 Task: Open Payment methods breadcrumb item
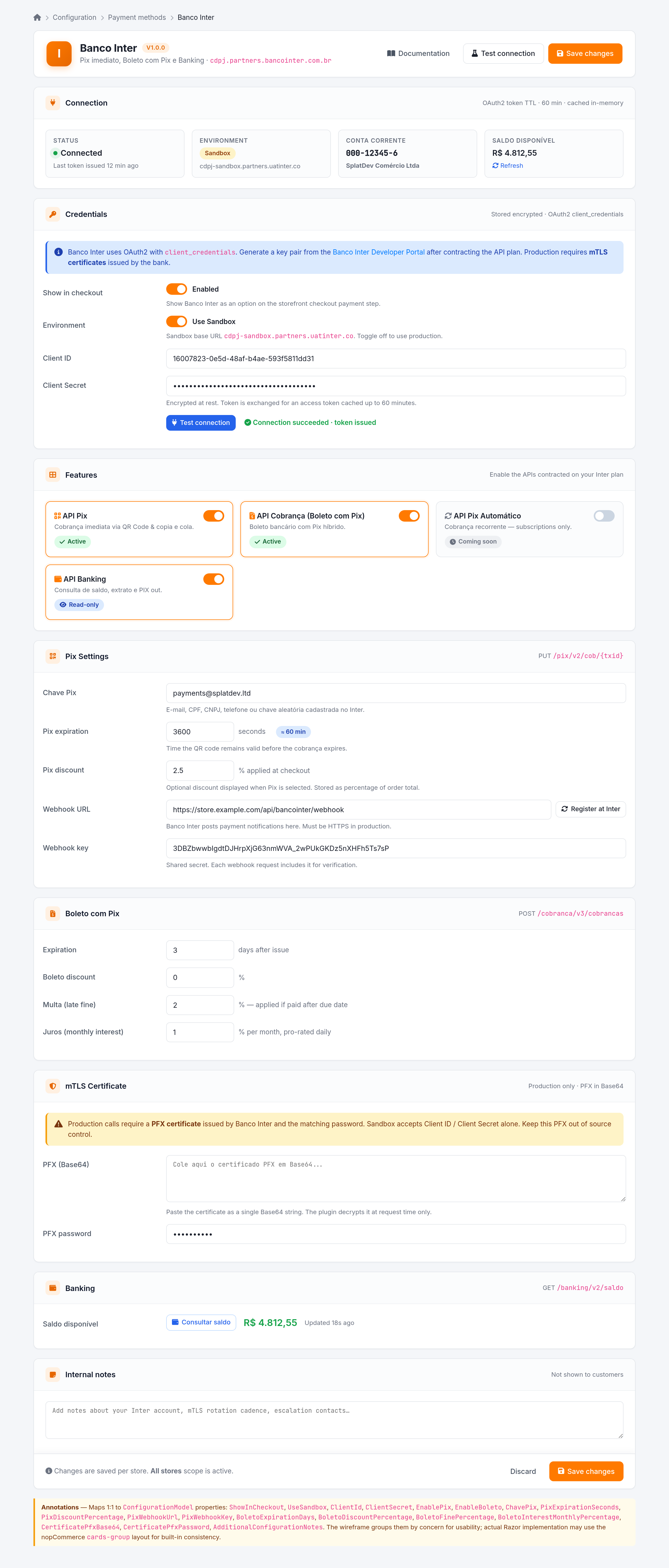click(137, 18)
